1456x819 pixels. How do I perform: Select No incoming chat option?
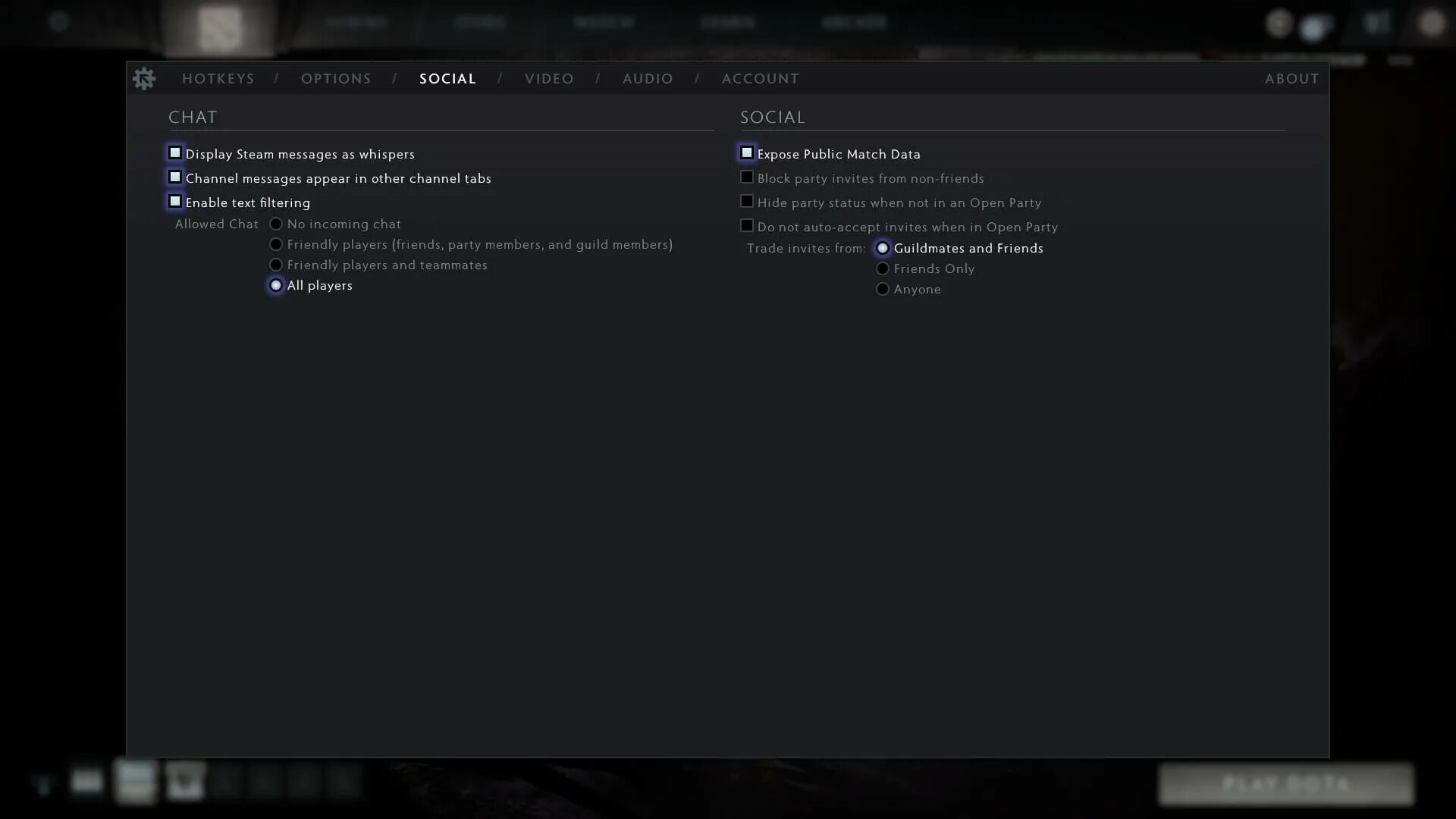[x=276, y=224]
